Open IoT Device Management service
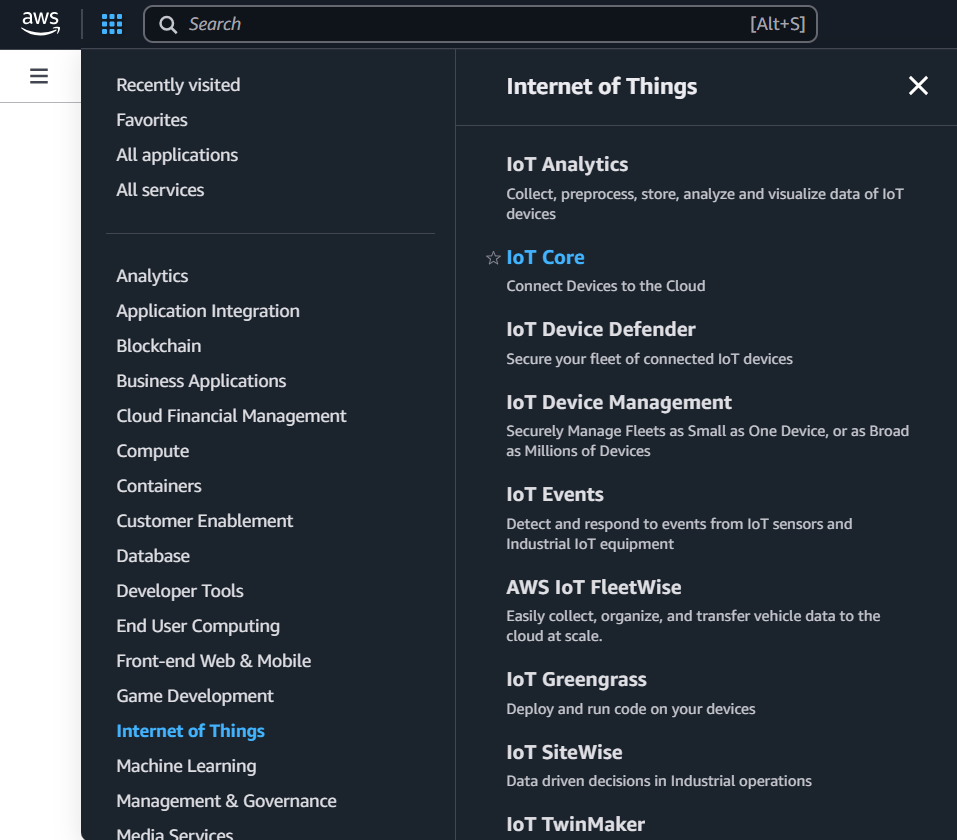This screenshot has height=840, width=957. (619, 402)
